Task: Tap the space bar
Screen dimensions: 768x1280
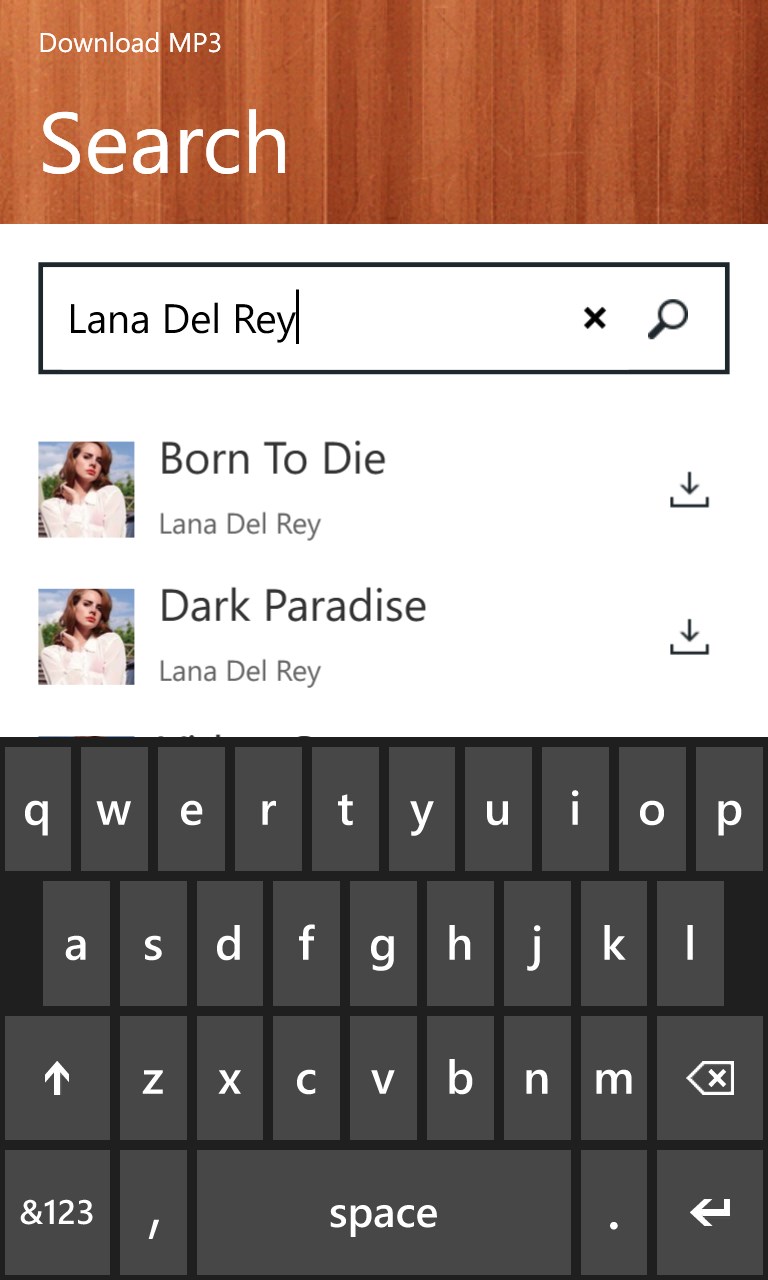Action: click(x=383, y=1212)
